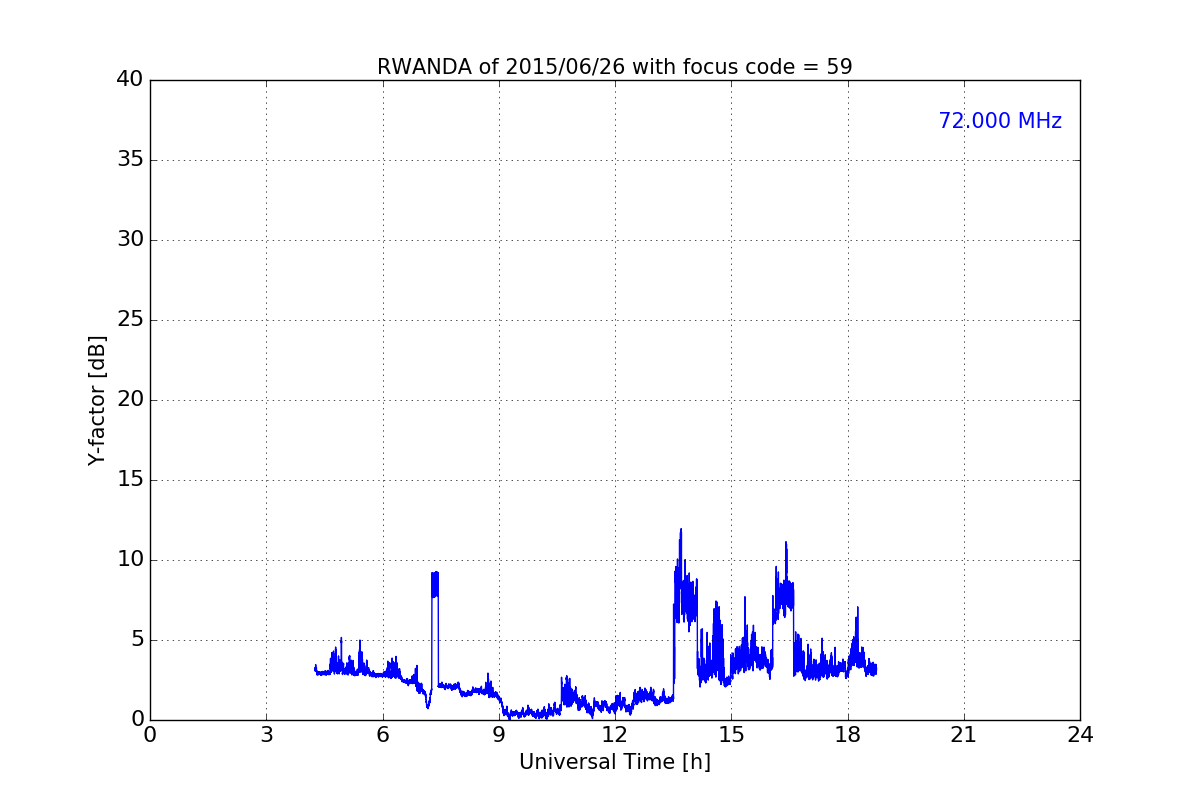
Task: Click y-axis tick label 15
Action: coord(130,480)
